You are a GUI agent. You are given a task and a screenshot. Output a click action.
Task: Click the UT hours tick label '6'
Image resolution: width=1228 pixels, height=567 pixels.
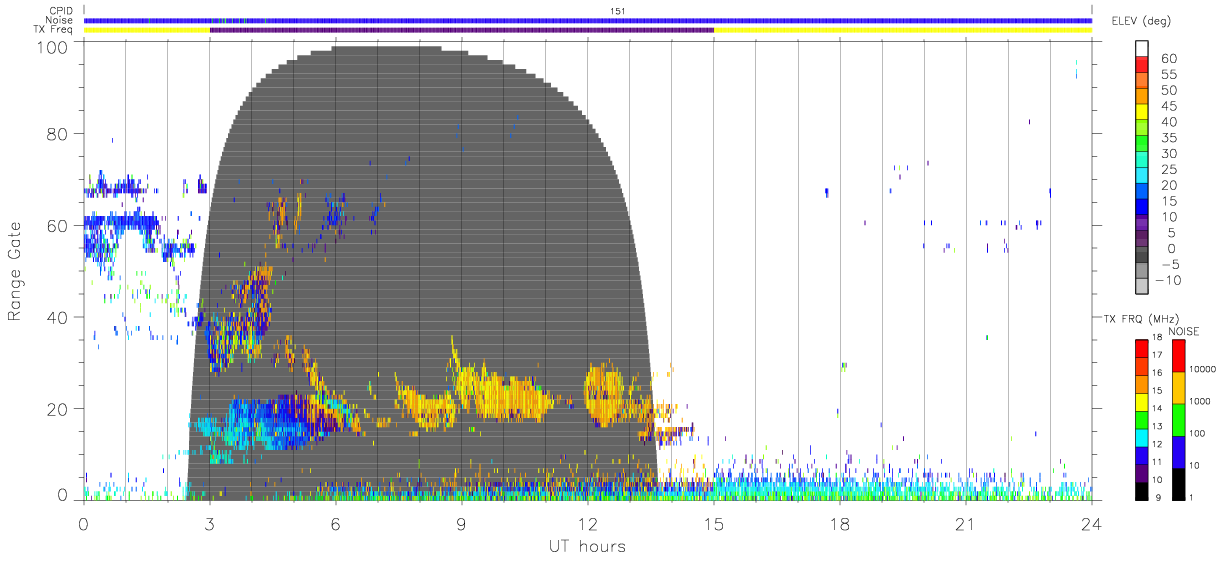coord(336,525)
